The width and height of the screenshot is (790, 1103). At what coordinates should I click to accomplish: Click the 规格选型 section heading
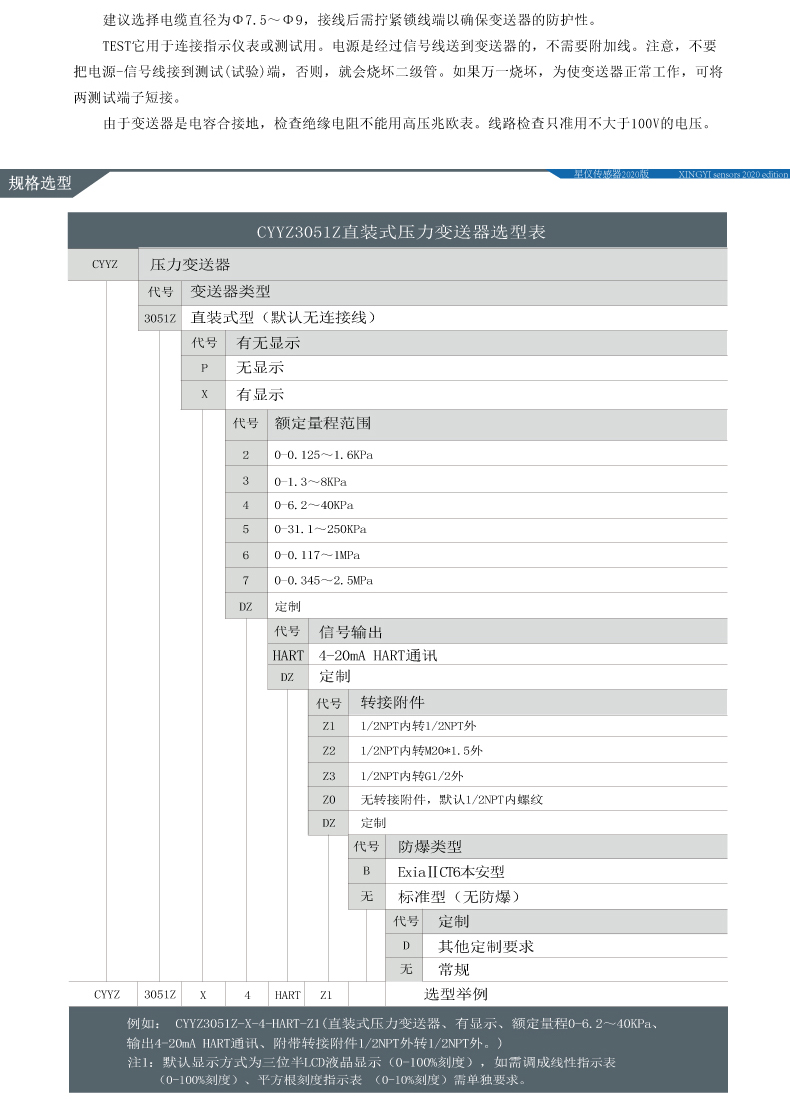[40, 184]
